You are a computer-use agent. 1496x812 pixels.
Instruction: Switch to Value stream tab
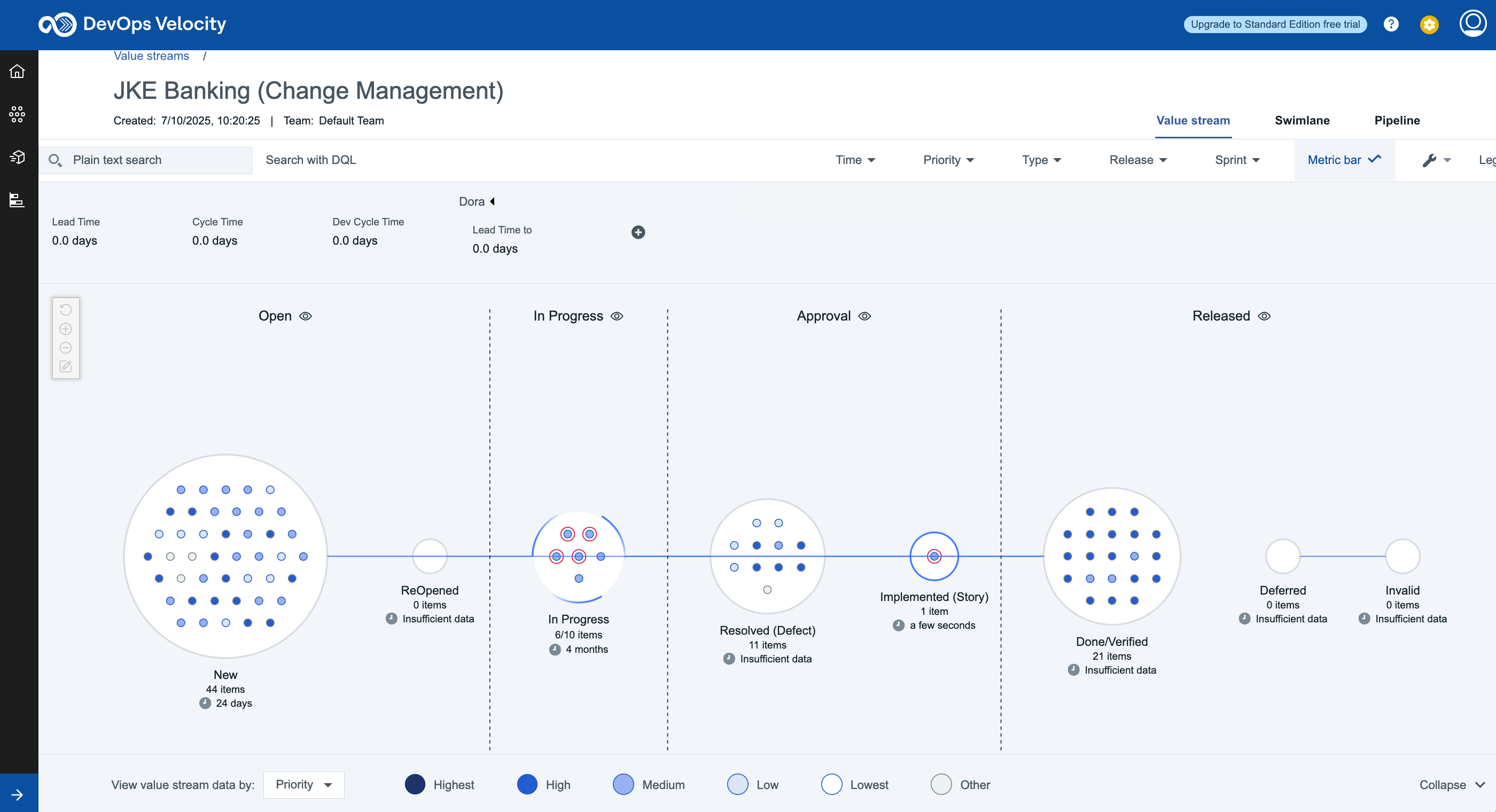coord(1193,121)
